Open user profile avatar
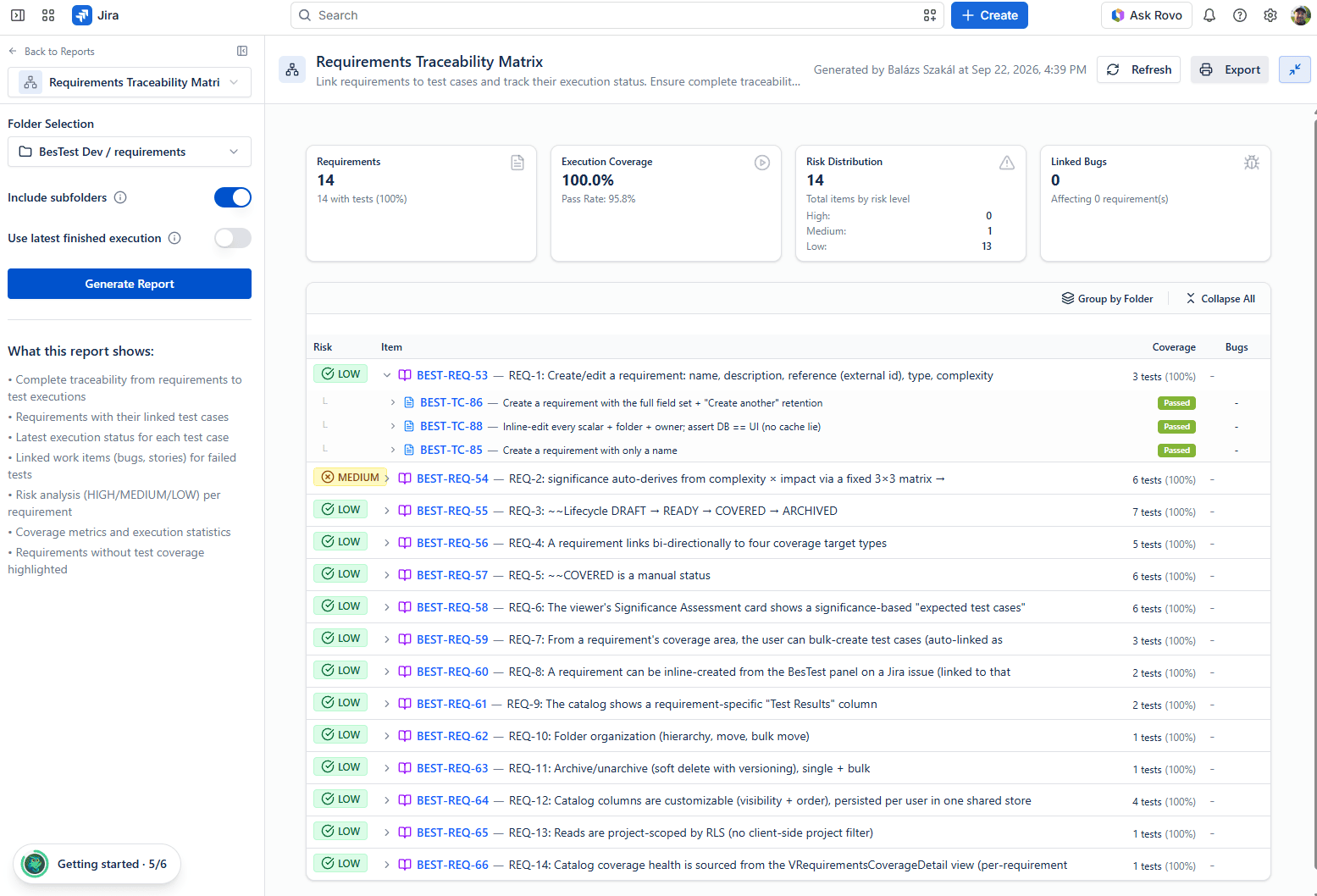The height and width of the screenshot is (896, 1317). pos(1300,15)
